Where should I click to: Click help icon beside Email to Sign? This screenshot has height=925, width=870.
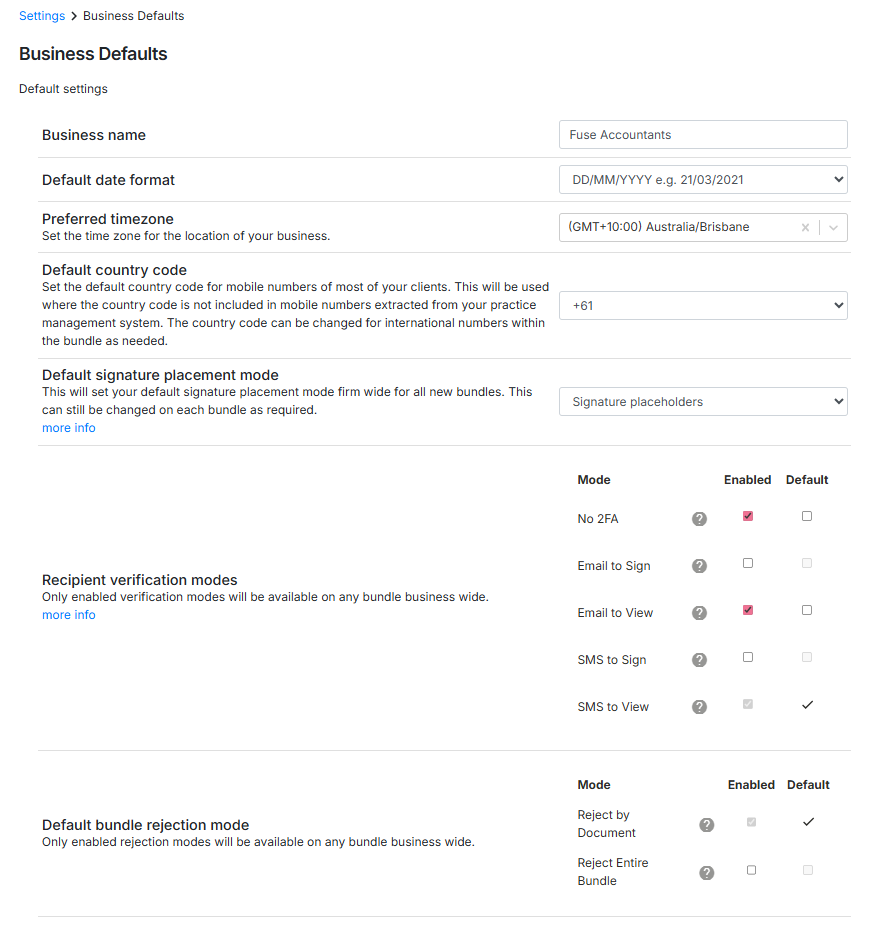coord(699,566)
